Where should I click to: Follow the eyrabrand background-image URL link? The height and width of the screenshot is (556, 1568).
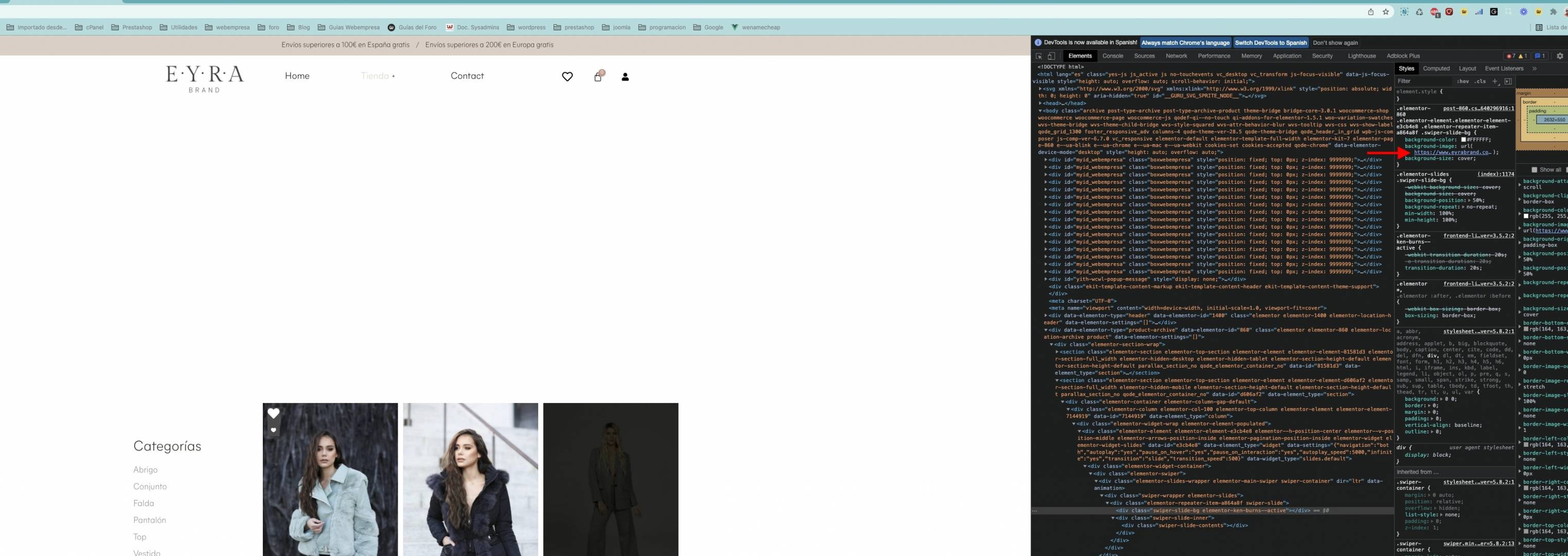[x=1452, y=153]
